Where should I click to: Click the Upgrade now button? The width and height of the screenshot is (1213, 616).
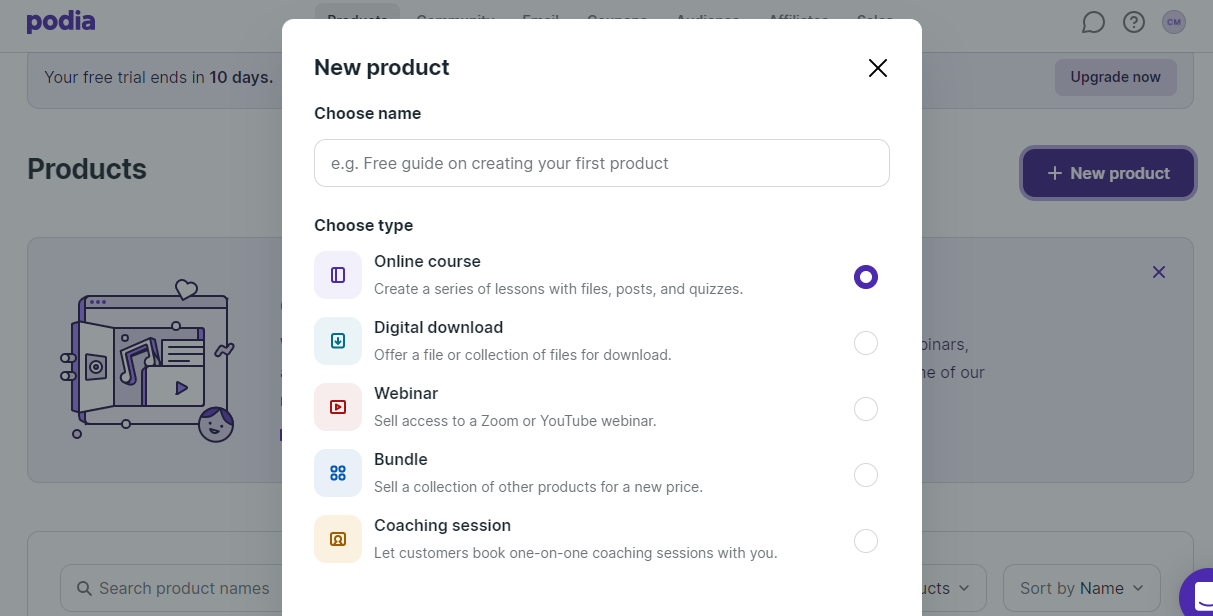pyautogui.click(x=1115, y=77)
